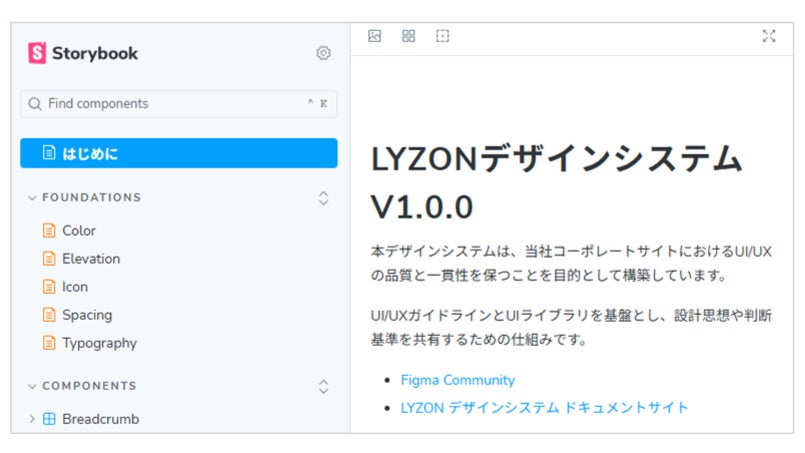This screenshot has width=805, height=453.
Task: Click the LYZONデザインシステム V1.0.0 heading
Action: point(557,182)
